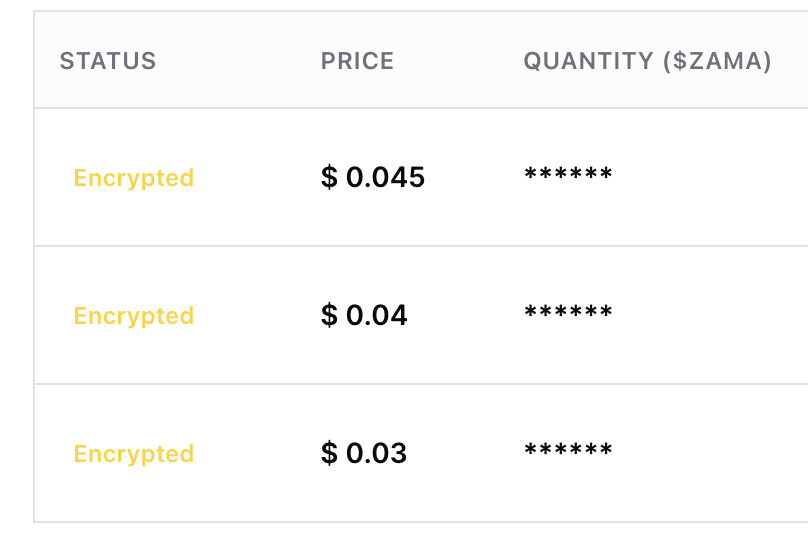Click header area between STATUS and PRICE

click(238, 61)
